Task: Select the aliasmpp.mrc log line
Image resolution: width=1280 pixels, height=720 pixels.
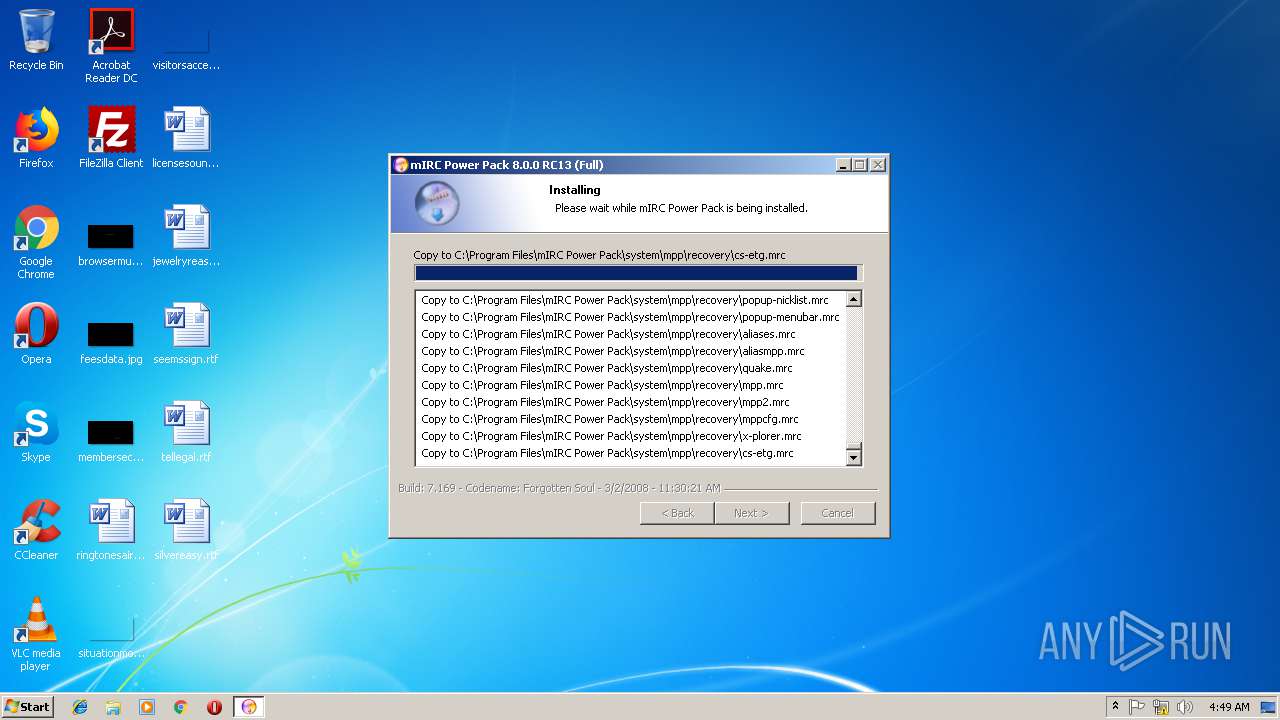Action: 613,351
